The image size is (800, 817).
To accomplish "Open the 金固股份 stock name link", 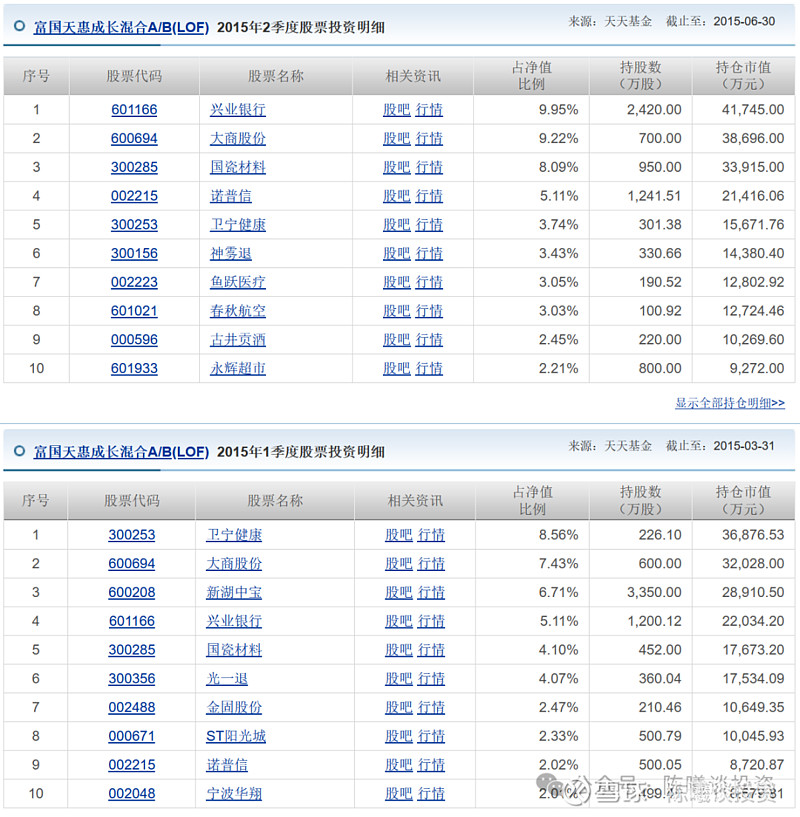I will click(234, 707).
